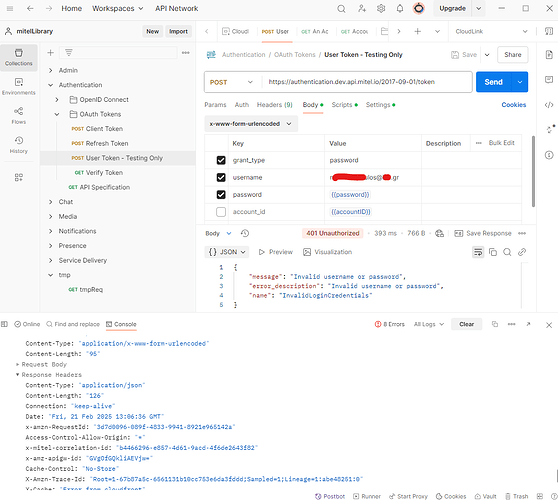Copy the response body
Screen dimensions: 558x500
(x=493, y=252)
